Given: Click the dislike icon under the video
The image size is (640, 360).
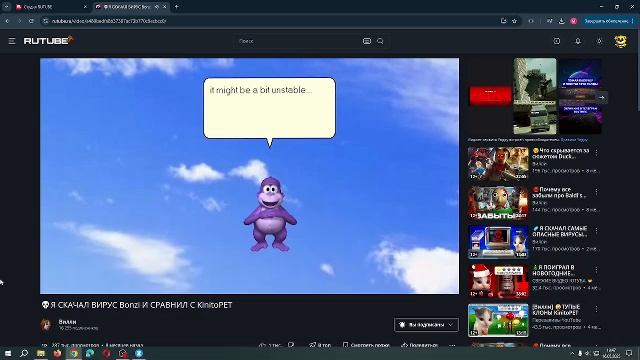Looking at the screenshot, I should [291, 345].
